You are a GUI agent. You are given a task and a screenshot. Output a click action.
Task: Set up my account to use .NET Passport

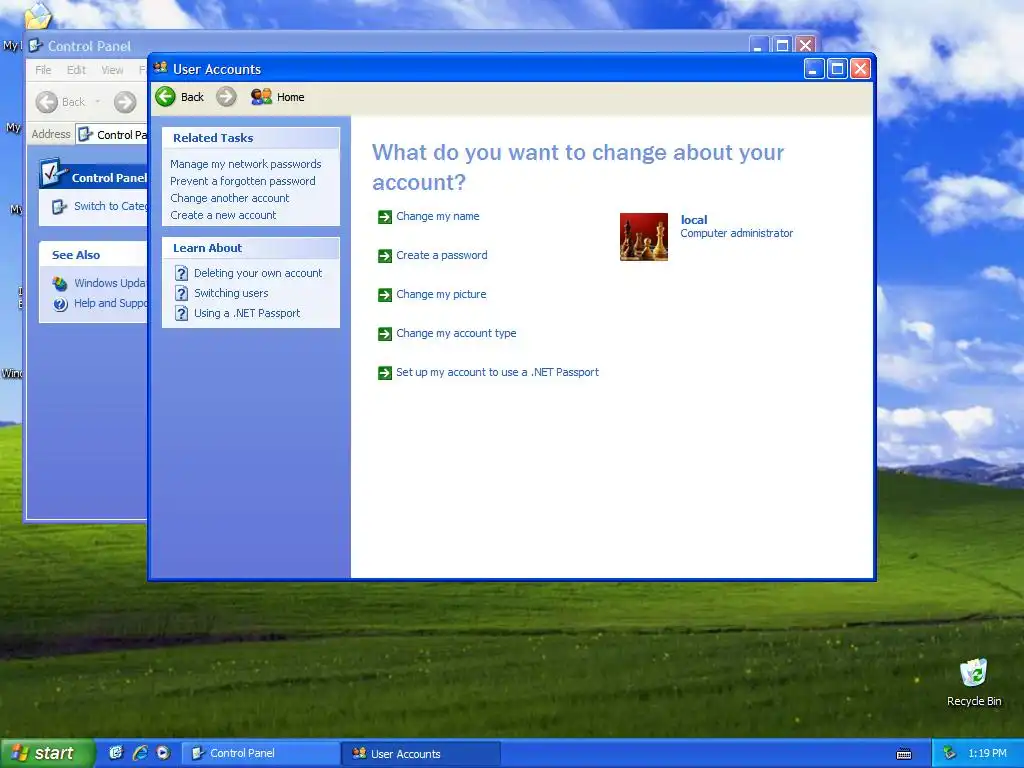[497, 372]
